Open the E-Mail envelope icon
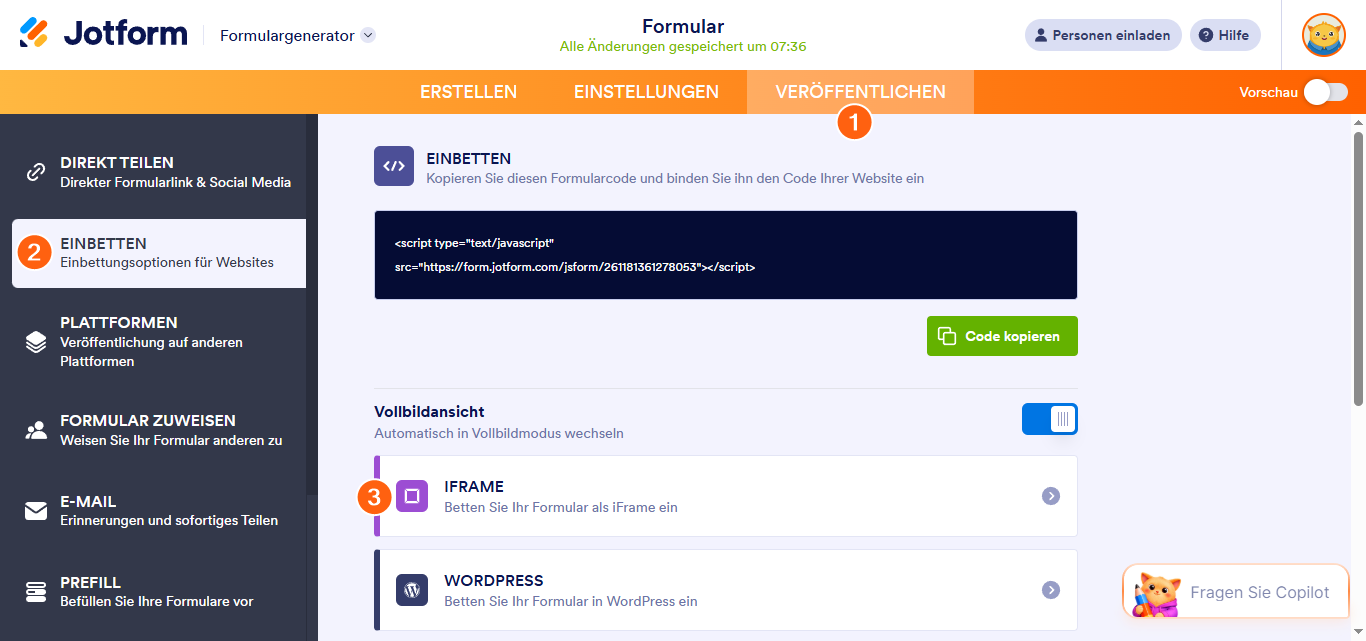This screenshot has height=641, width=1366. tap(36, 511)
